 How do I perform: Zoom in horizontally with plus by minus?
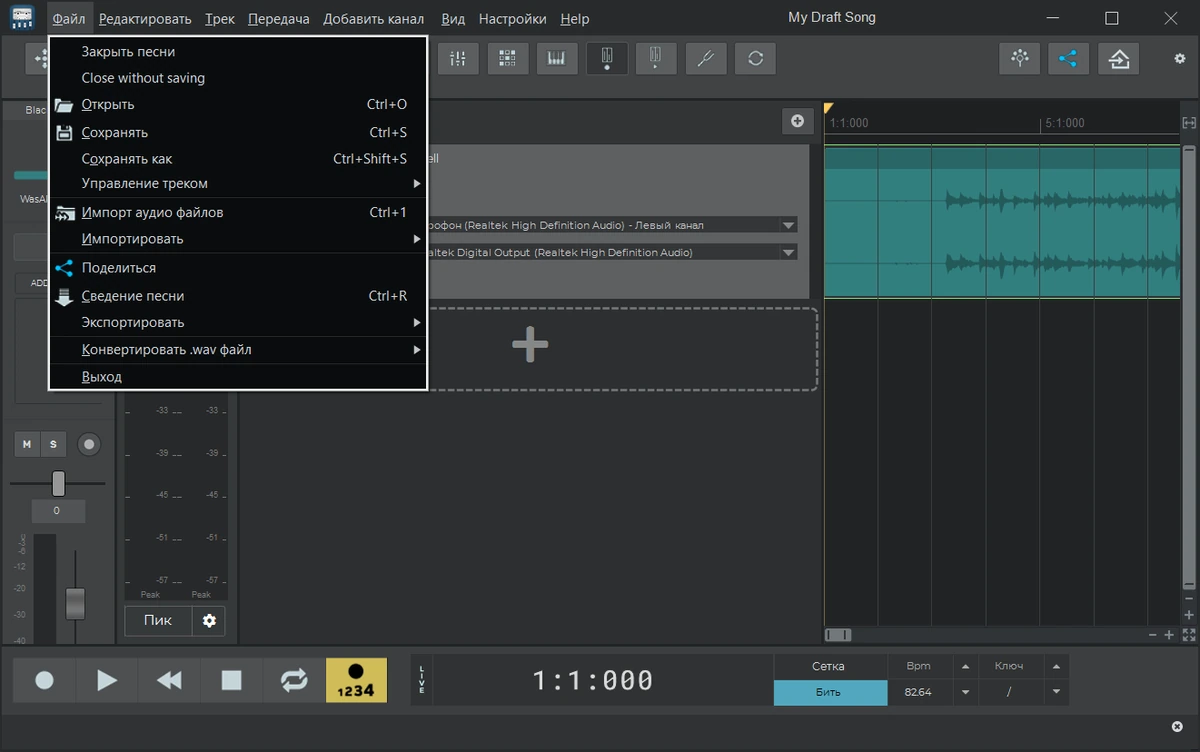pyautogui.click(x=1169, y=635)
